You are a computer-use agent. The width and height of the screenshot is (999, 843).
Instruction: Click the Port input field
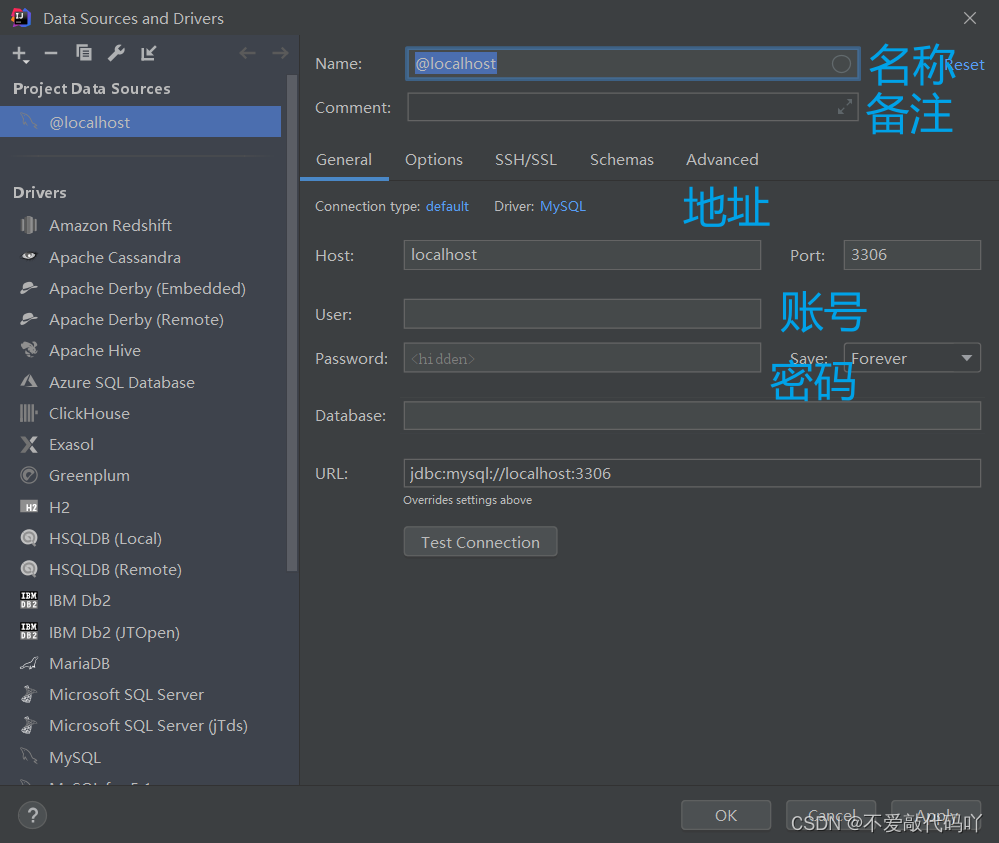pyautogui.click(x=912, y=255)
